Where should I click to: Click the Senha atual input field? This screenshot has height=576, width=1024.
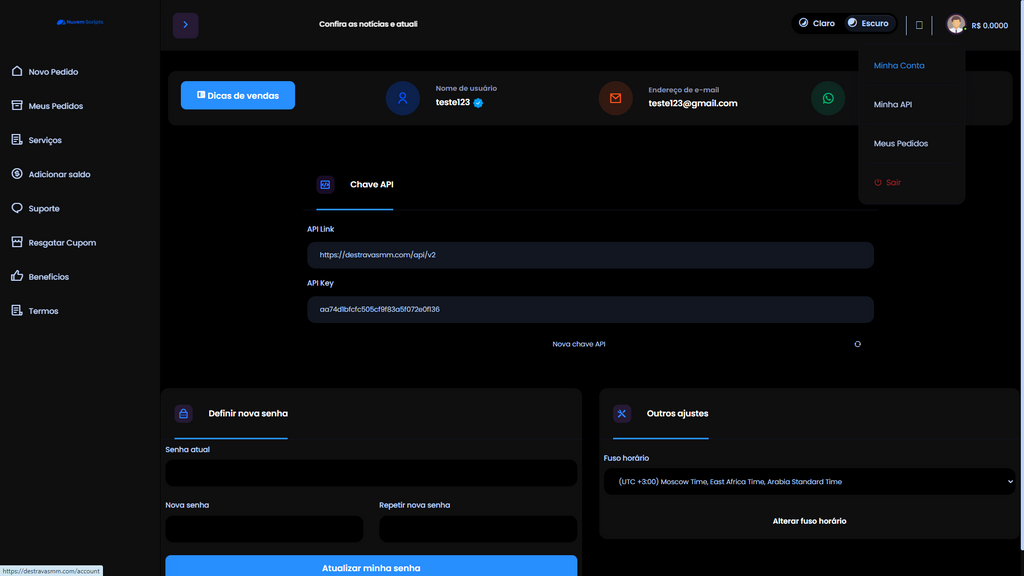pyautogui.click(x=371, y=473)
